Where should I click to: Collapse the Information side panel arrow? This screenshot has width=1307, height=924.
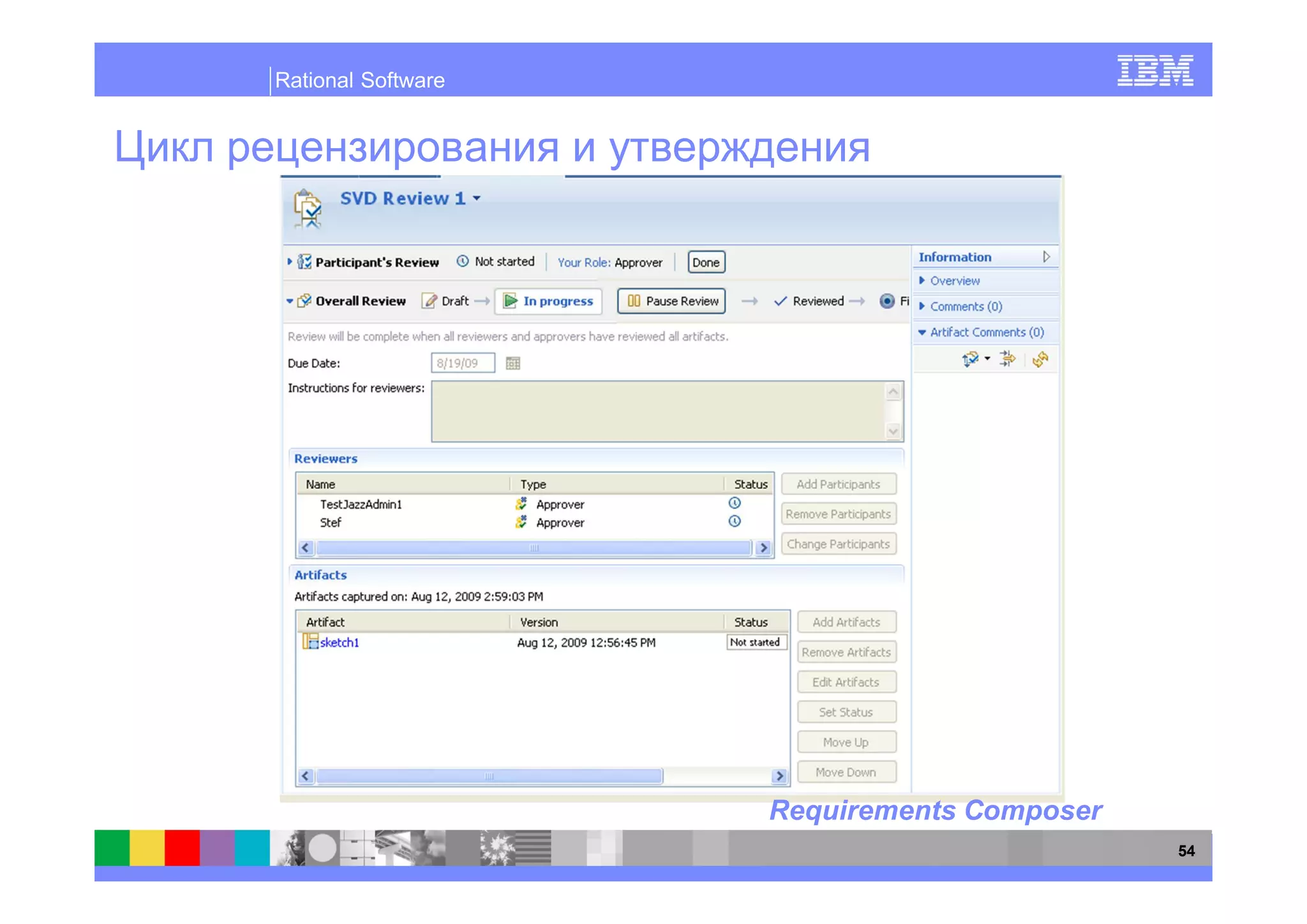(1047, 257)
